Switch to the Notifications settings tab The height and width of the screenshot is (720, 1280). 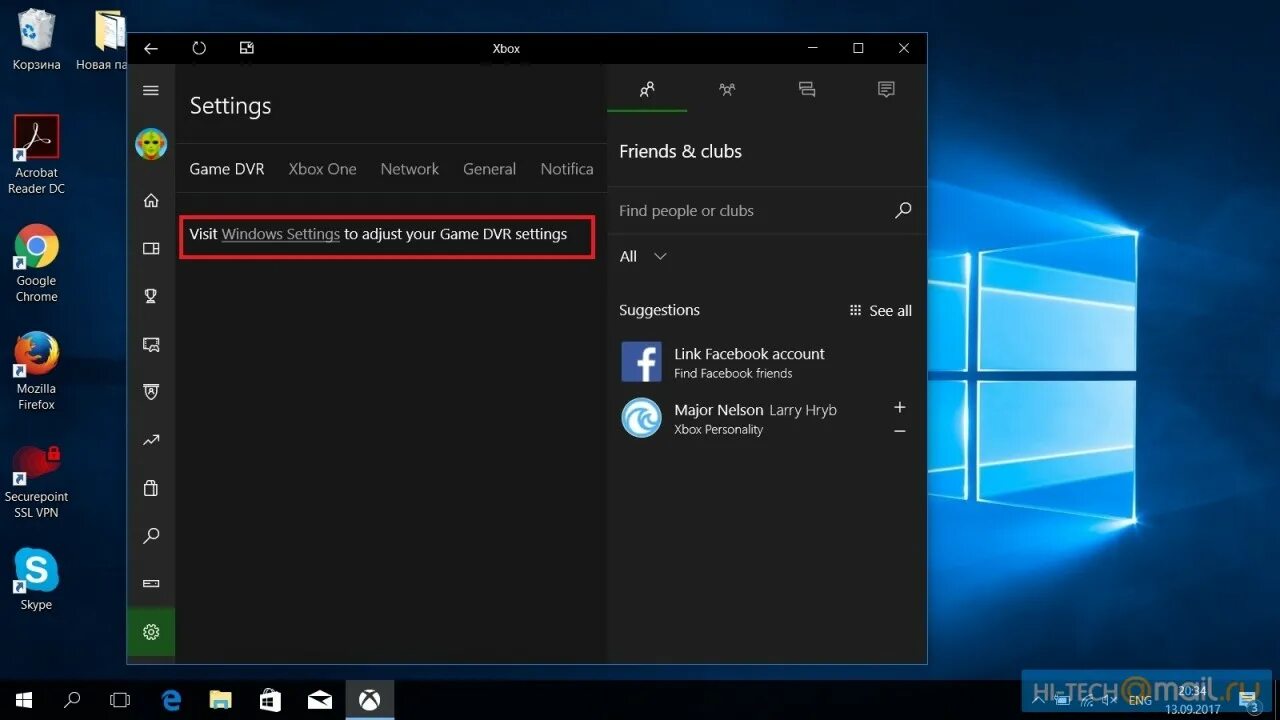click(567, 169)
